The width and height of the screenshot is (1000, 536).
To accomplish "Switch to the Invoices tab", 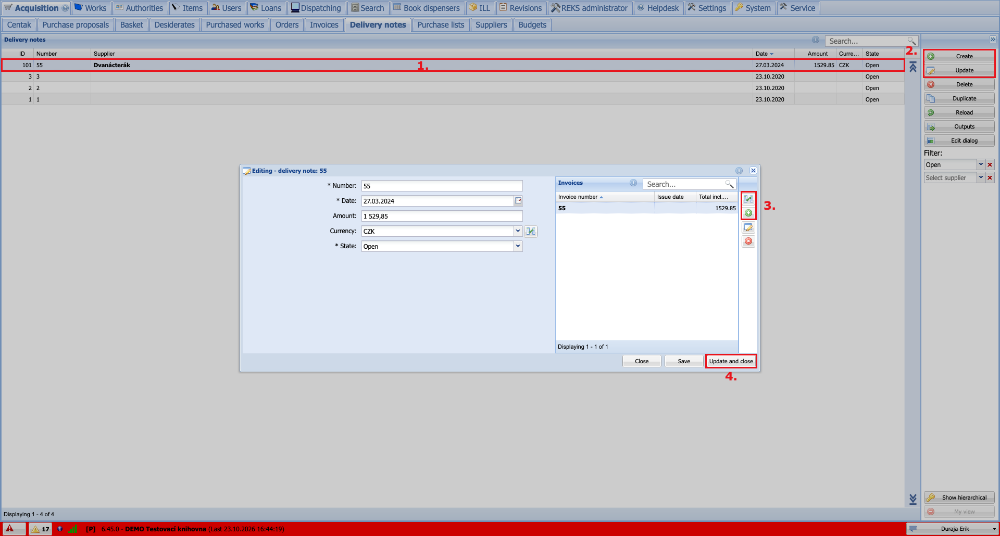I will 324,25.
